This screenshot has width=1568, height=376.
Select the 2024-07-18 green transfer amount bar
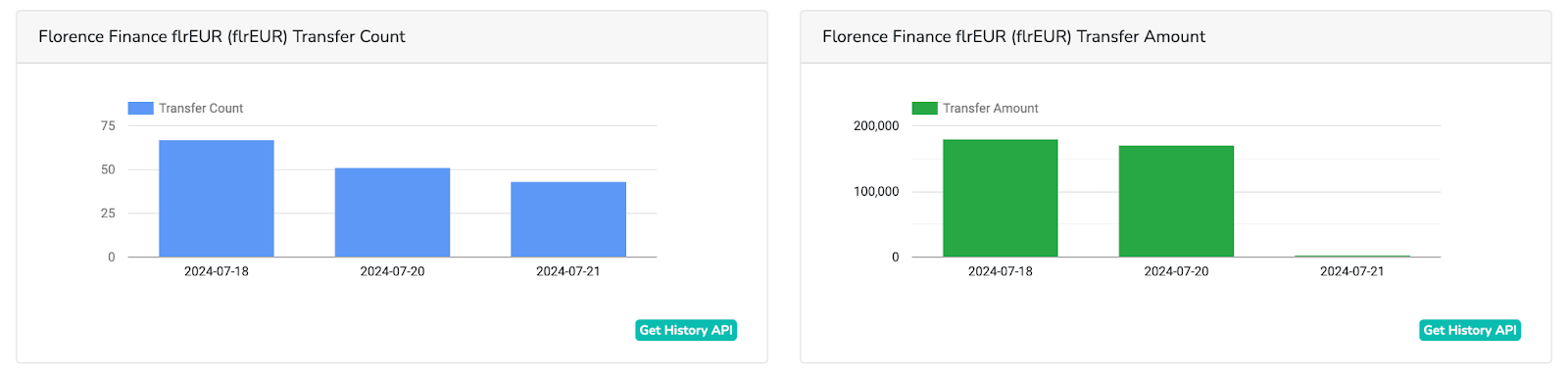click(x=1001, y=198)
